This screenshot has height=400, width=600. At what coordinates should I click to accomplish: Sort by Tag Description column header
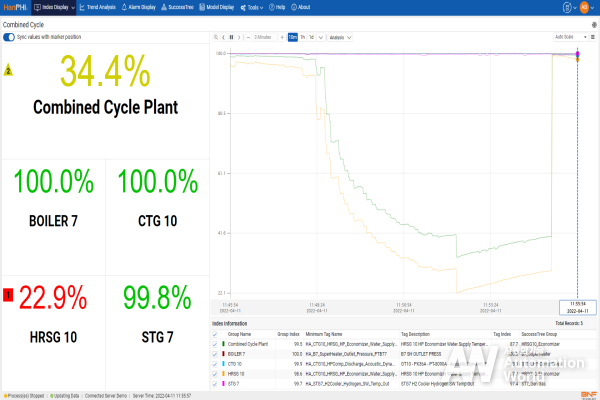[x=416, y=334]
